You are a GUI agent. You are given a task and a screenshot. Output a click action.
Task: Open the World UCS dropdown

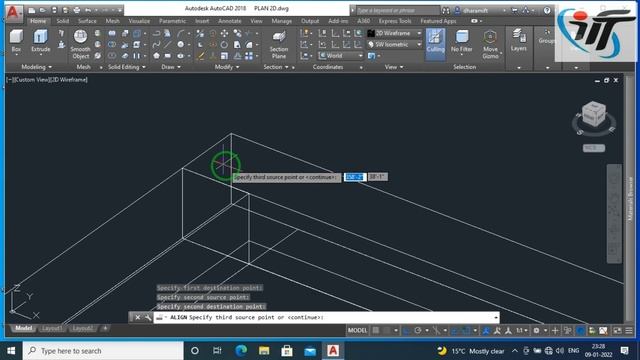[x=340, y=56]
